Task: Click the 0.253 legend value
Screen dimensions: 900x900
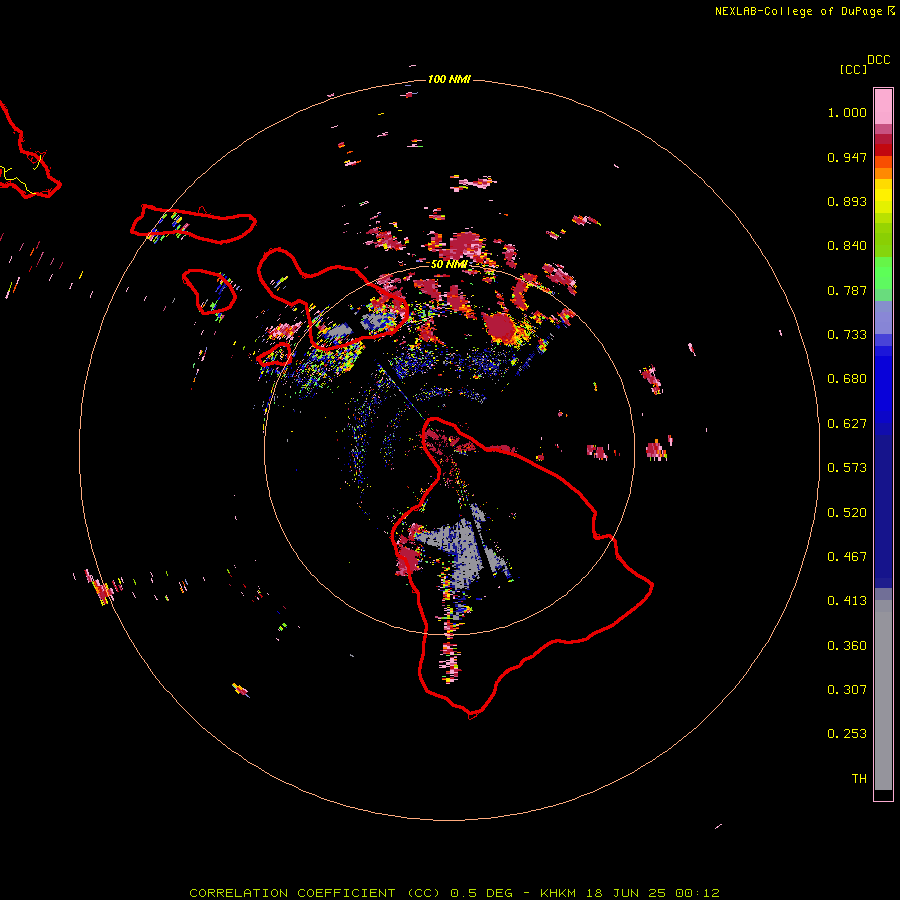Action: click(x=847, y=734)
